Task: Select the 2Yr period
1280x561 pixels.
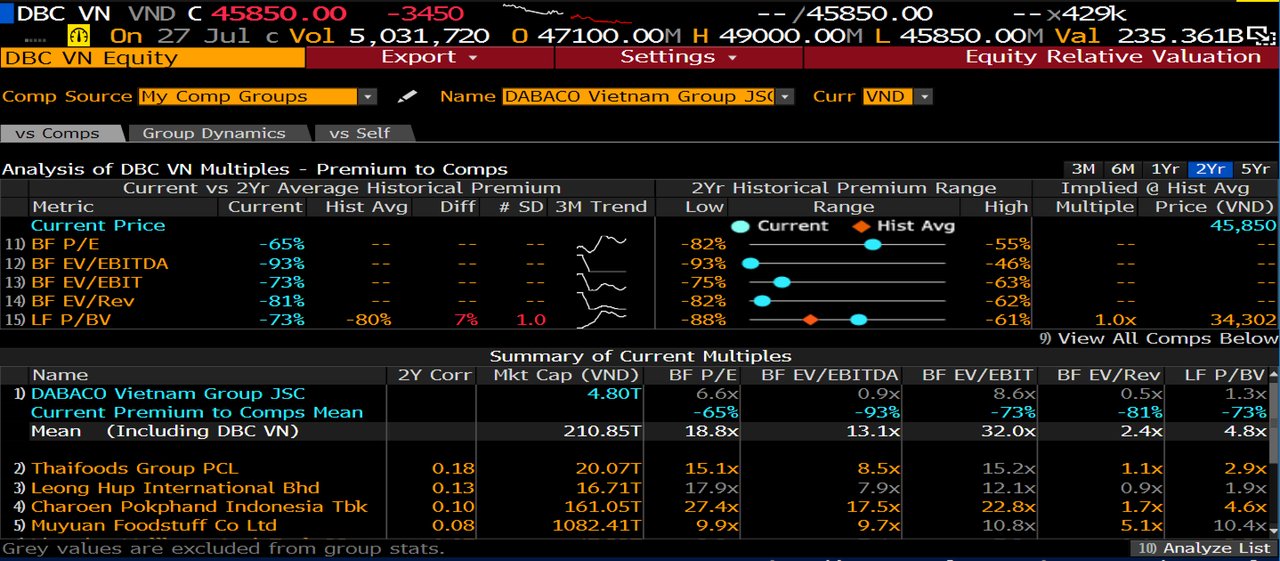Action: pyautogui.click(x=1211, y=169)
